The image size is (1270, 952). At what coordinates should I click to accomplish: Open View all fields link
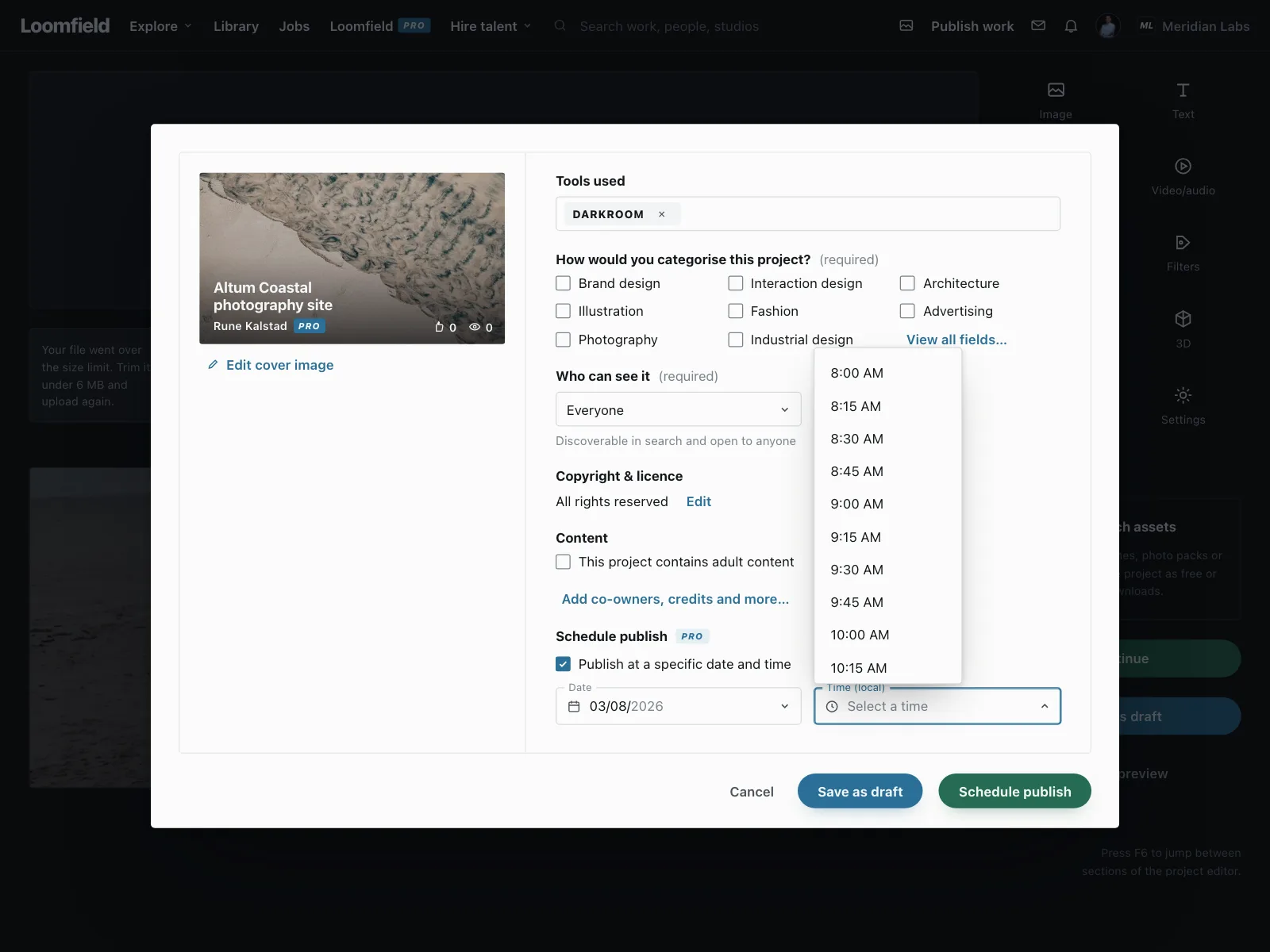pyautogui.click(x=956, y=340)
